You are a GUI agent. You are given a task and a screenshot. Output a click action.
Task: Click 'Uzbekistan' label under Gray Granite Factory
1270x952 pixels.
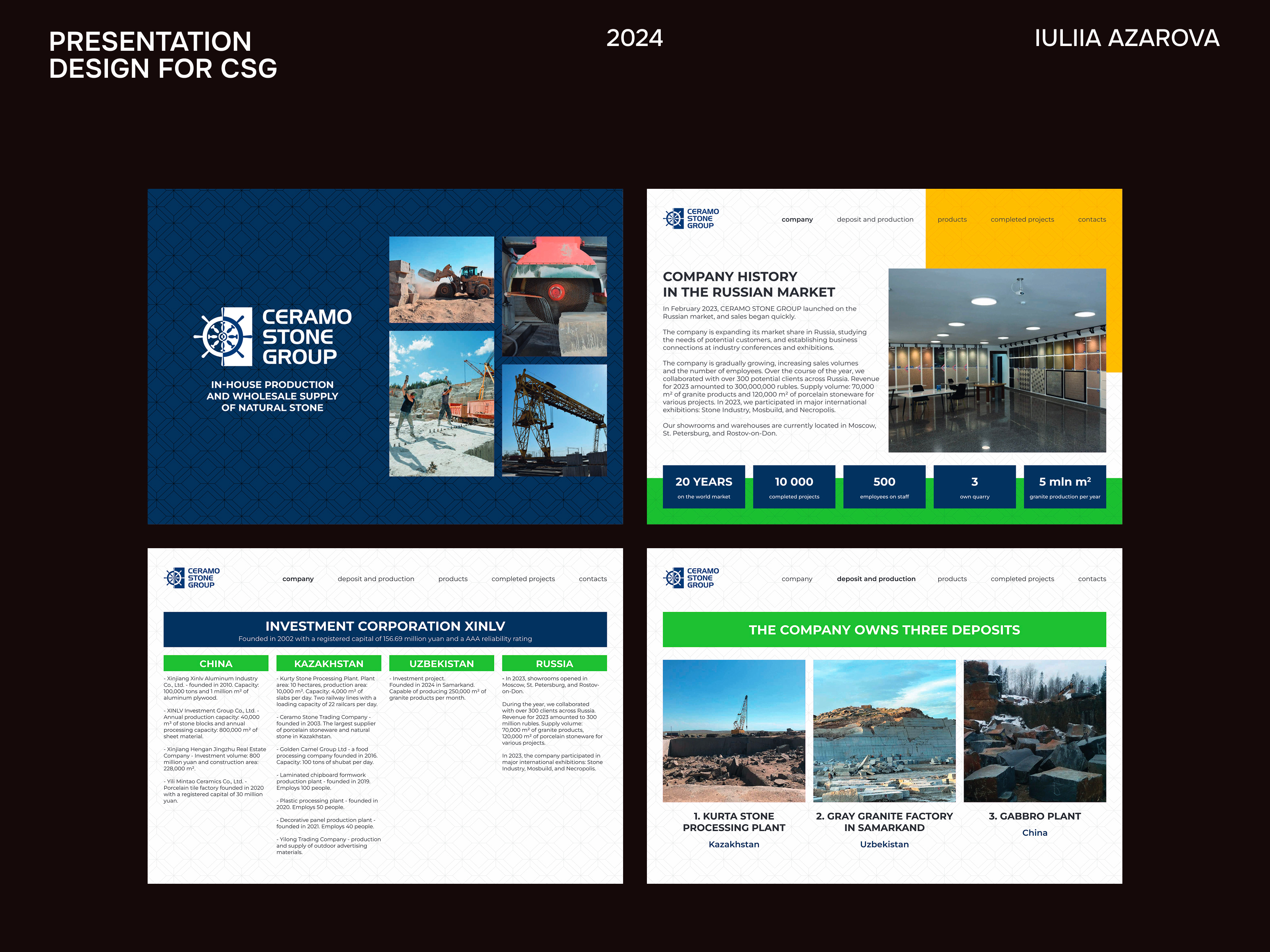[884, 844]
